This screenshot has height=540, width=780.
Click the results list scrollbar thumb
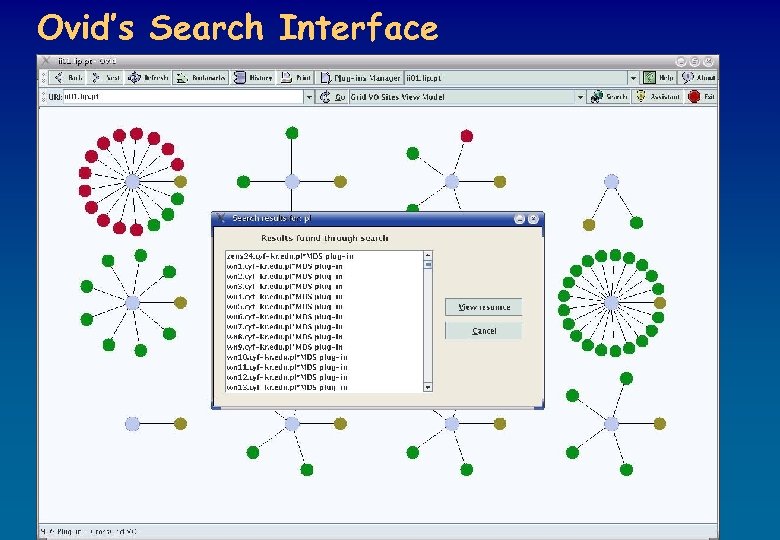coord(428,265)
